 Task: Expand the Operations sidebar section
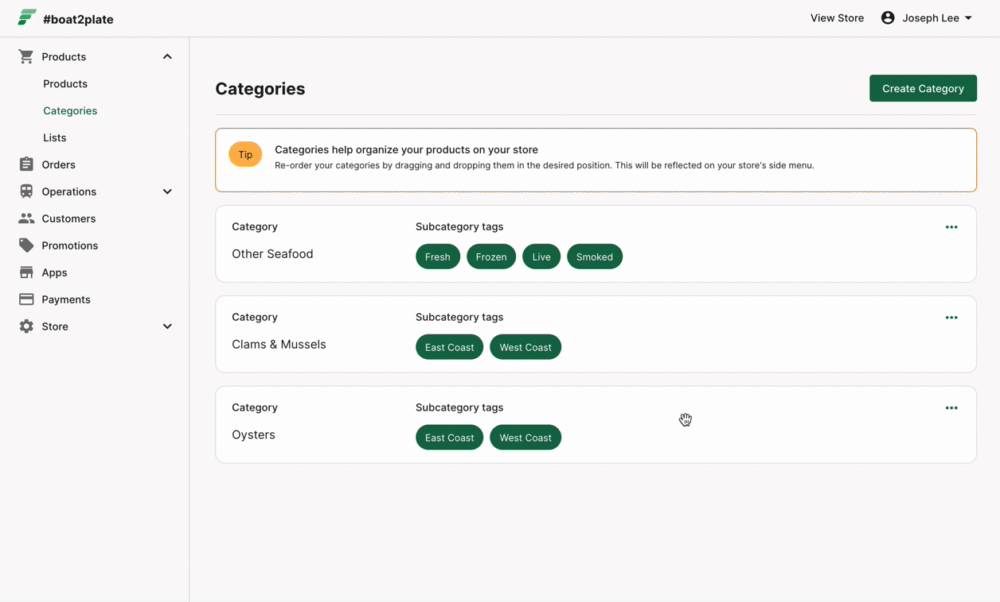(x=167, y=191)
